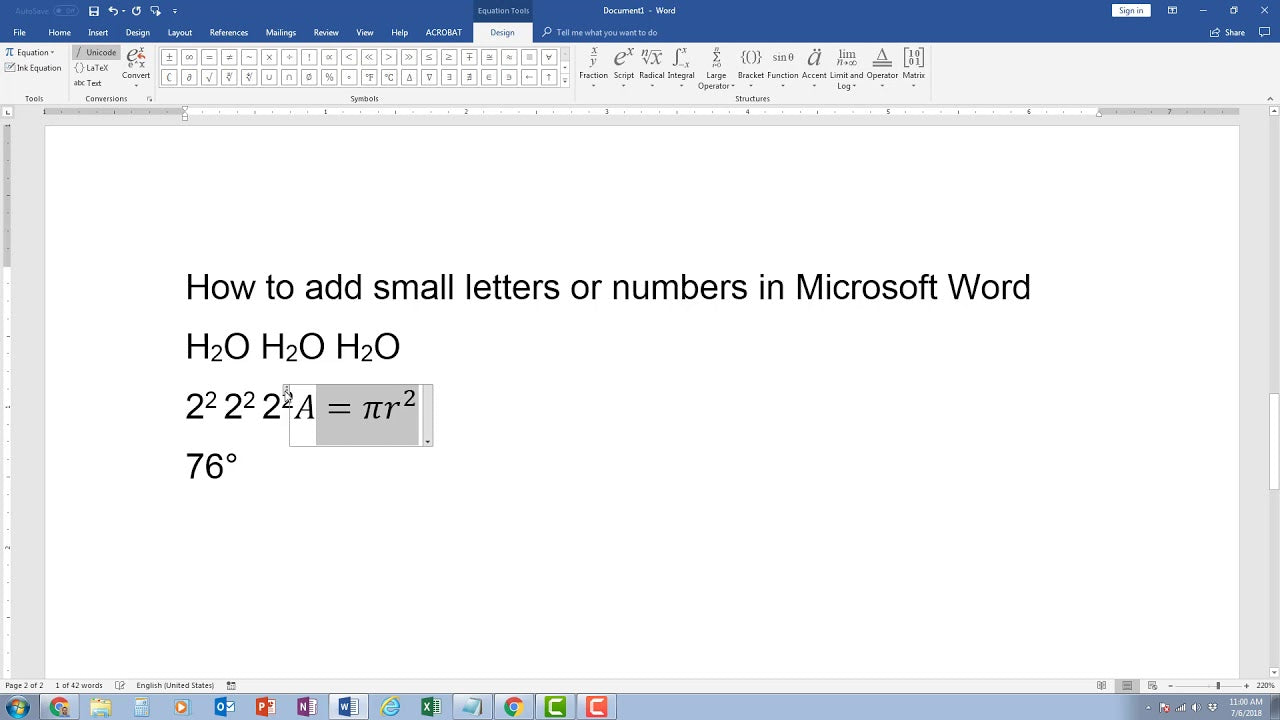
Task: Click the 220% zoom level
Action: tap(1266, 685)
